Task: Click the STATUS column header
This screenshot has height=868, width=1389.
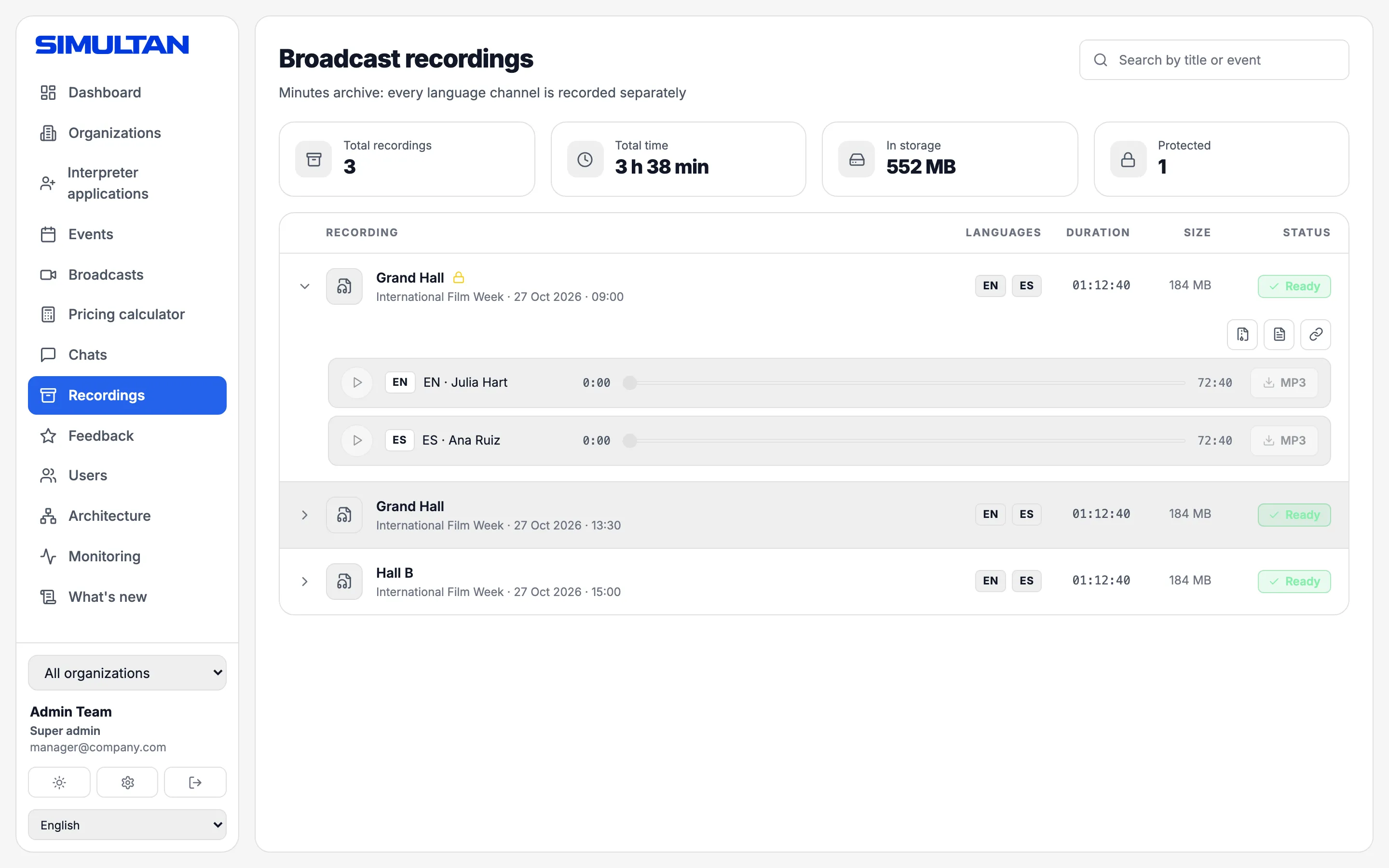Action: pyautogui.click(x=1307, y=232)
